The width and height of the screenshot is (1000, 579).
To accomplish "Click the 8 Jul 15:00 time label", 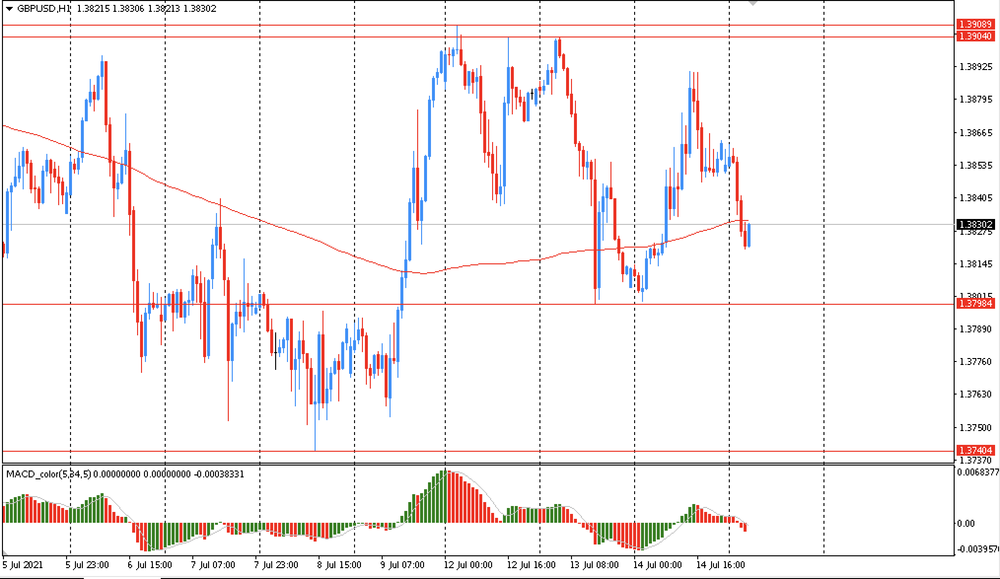I will point(339,565).
